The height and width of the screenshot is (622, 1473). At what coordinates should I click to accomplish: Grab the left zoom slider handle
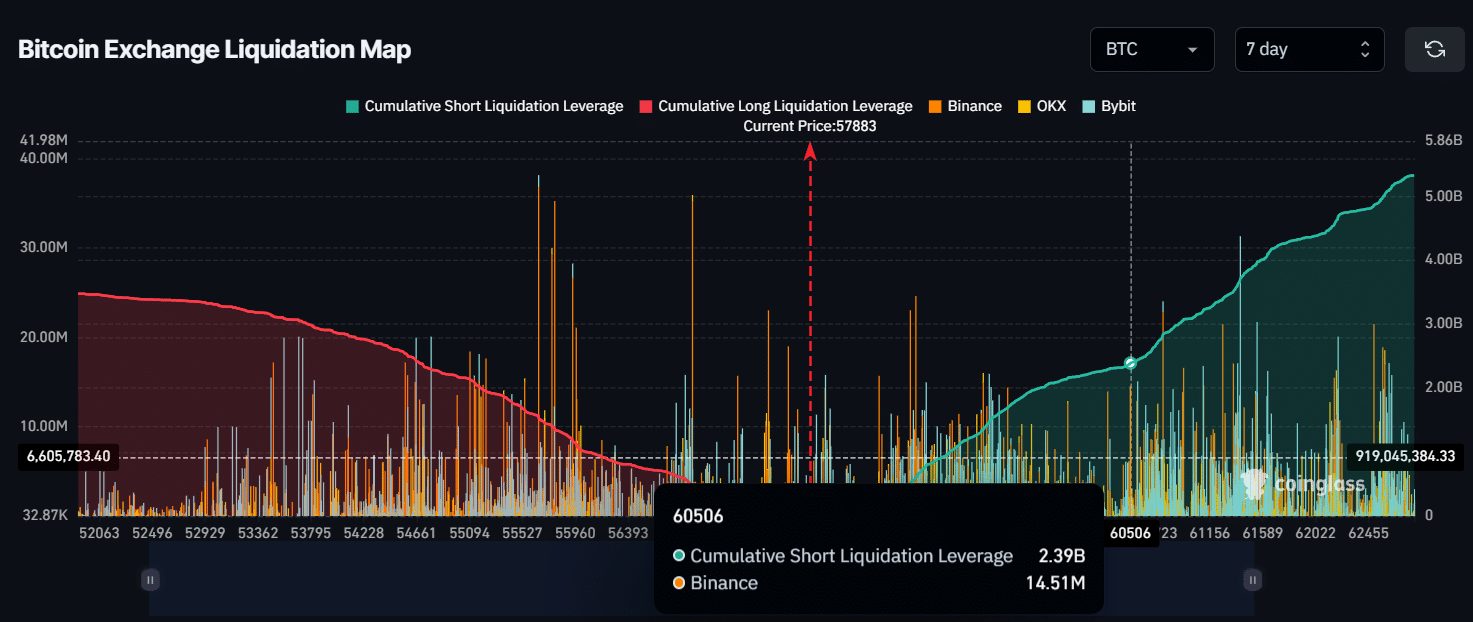coord(150,579)
